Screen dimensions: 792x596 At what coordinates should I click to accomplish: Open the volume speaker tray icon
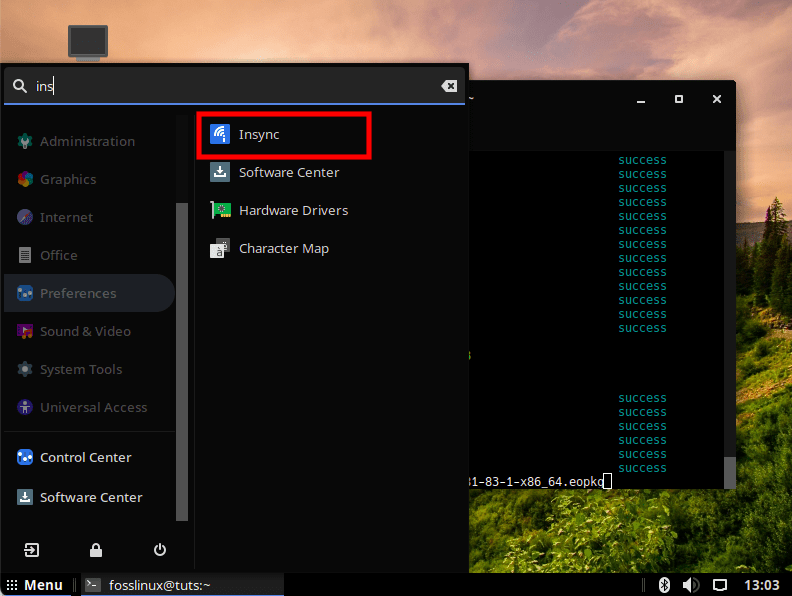tap(690, 585)
